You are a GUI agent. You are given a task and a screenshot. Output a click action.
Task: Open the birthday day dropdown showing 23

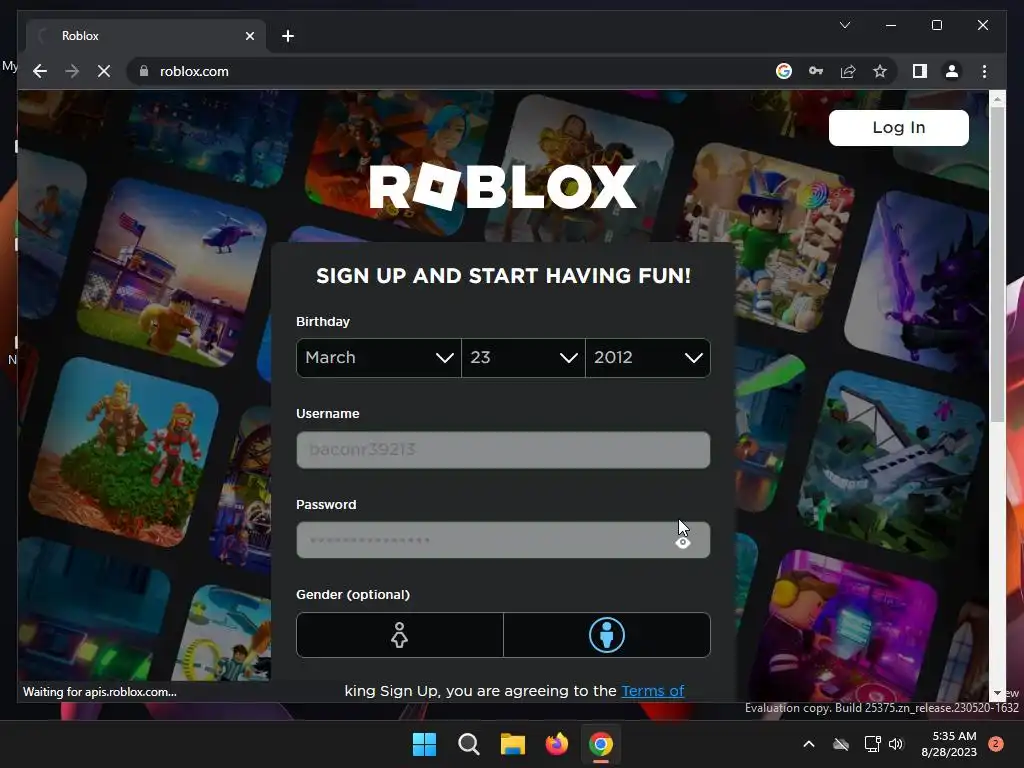tap(523, 358)
